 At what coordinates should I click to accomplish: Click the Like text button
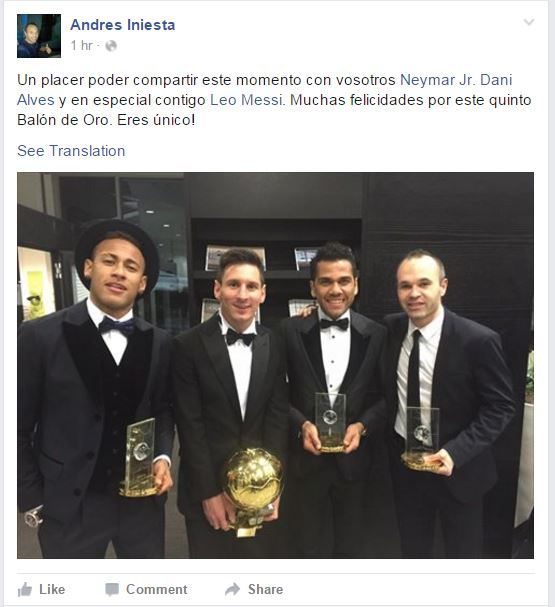pyautogui.click(x=52, y=589)
